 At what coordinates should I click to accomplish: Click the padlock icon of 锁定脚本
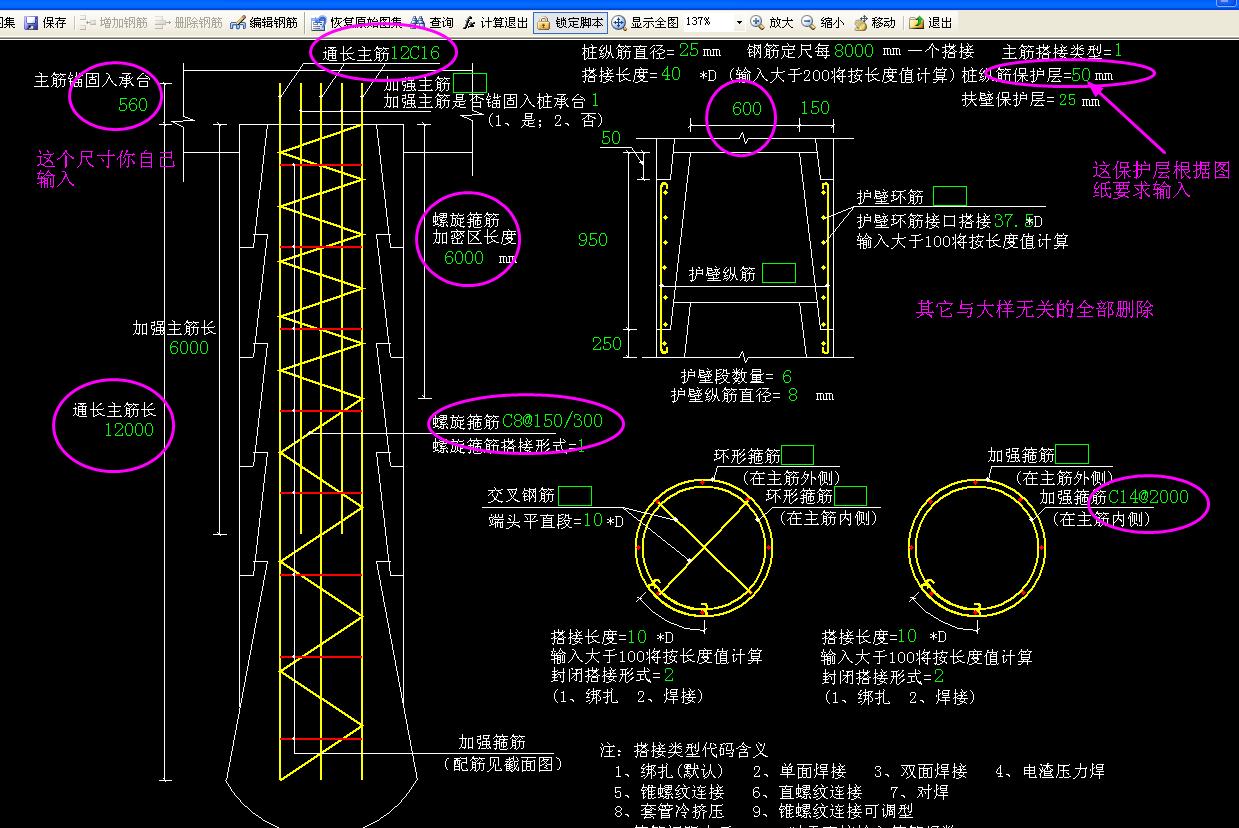pos(543,22)
